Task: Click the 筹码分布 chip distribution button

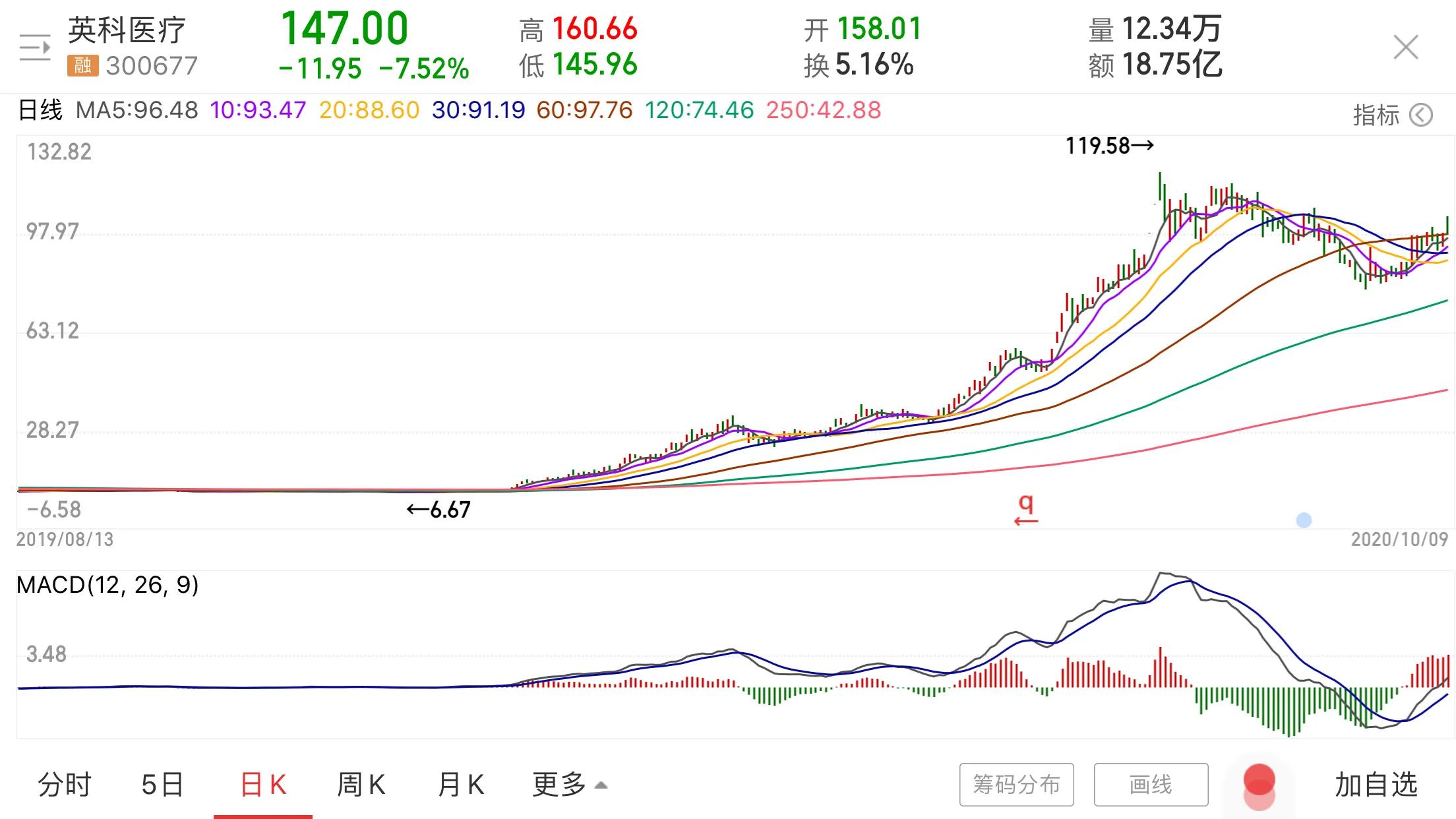Action: [x=1016, y=785]
